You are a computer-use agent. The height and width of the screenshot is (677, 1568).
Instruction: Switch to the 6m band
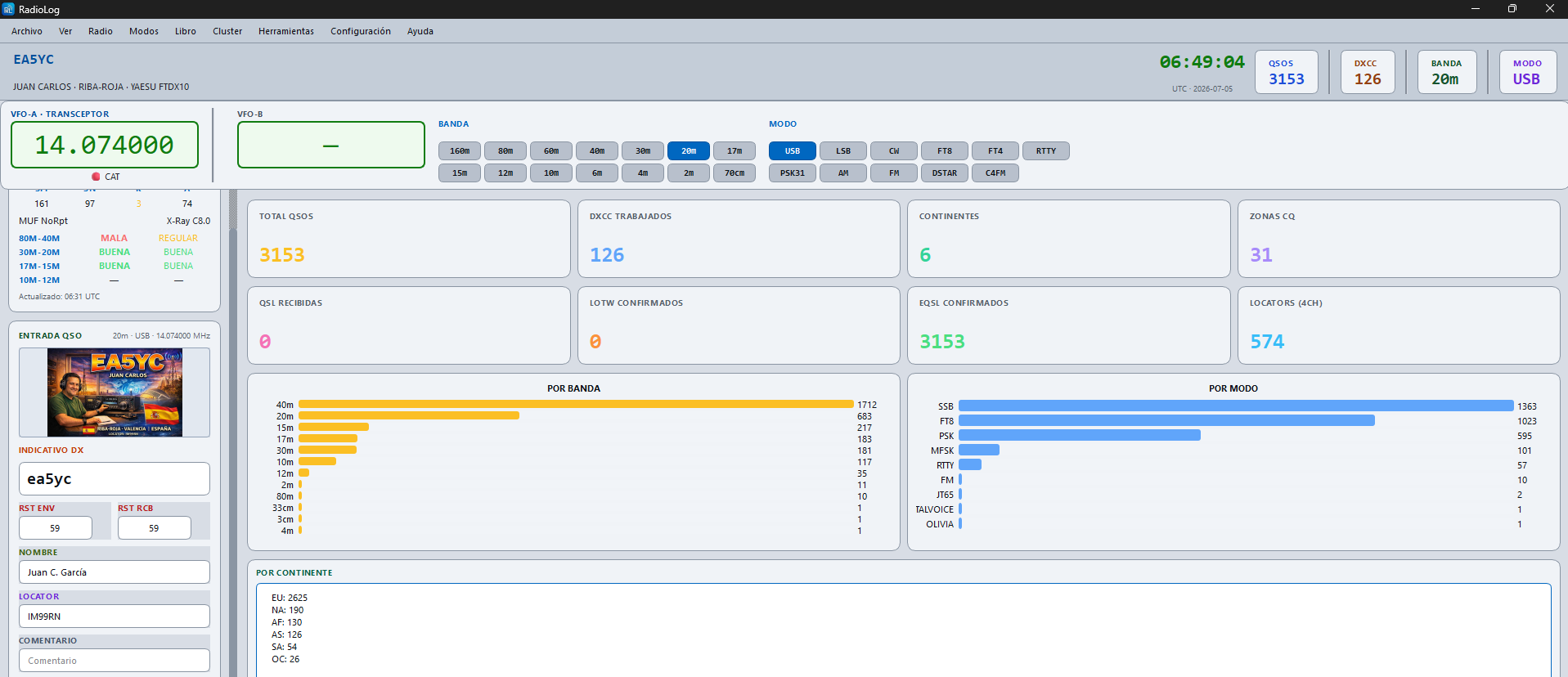pyautogui.click(x=597, y=173)
